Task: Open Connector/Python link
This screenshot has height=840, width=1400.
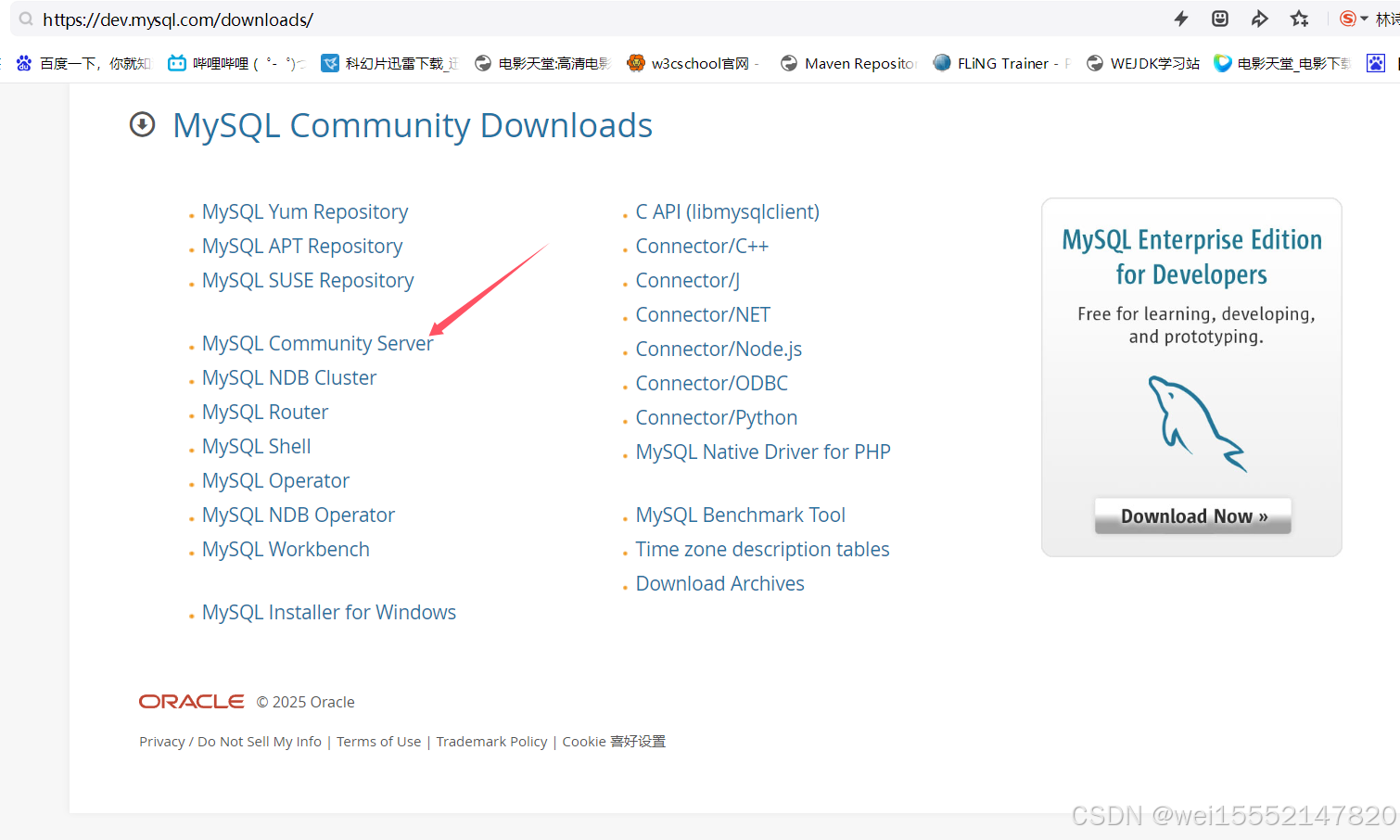Action: [717, 417]
